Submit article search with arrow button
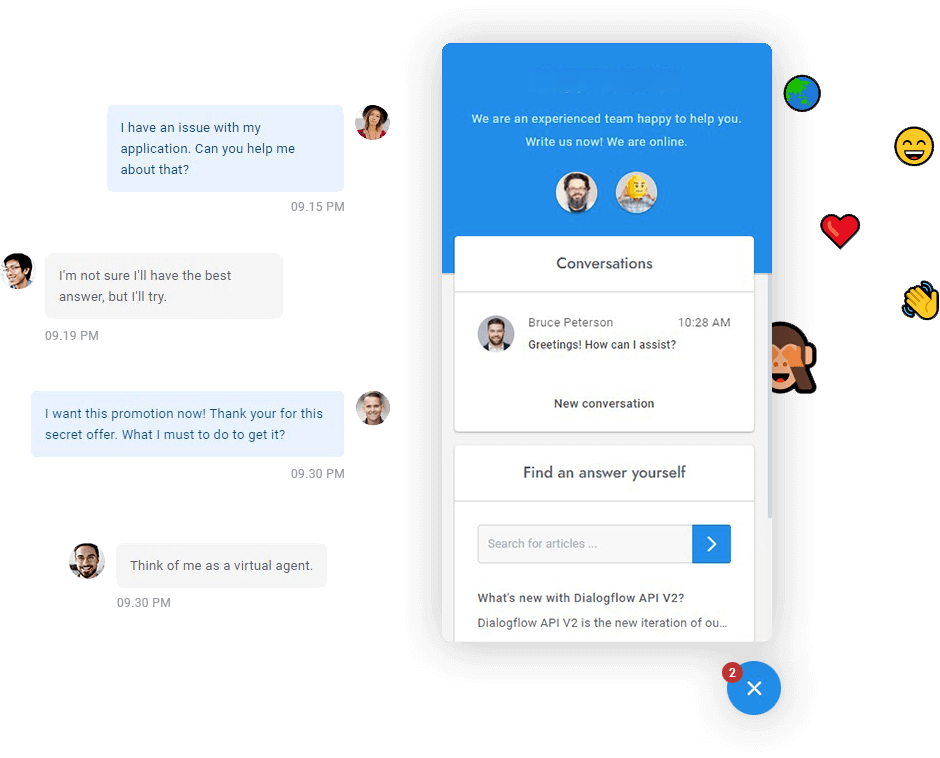This screenshot has height=758, width=940. point(711,543)
